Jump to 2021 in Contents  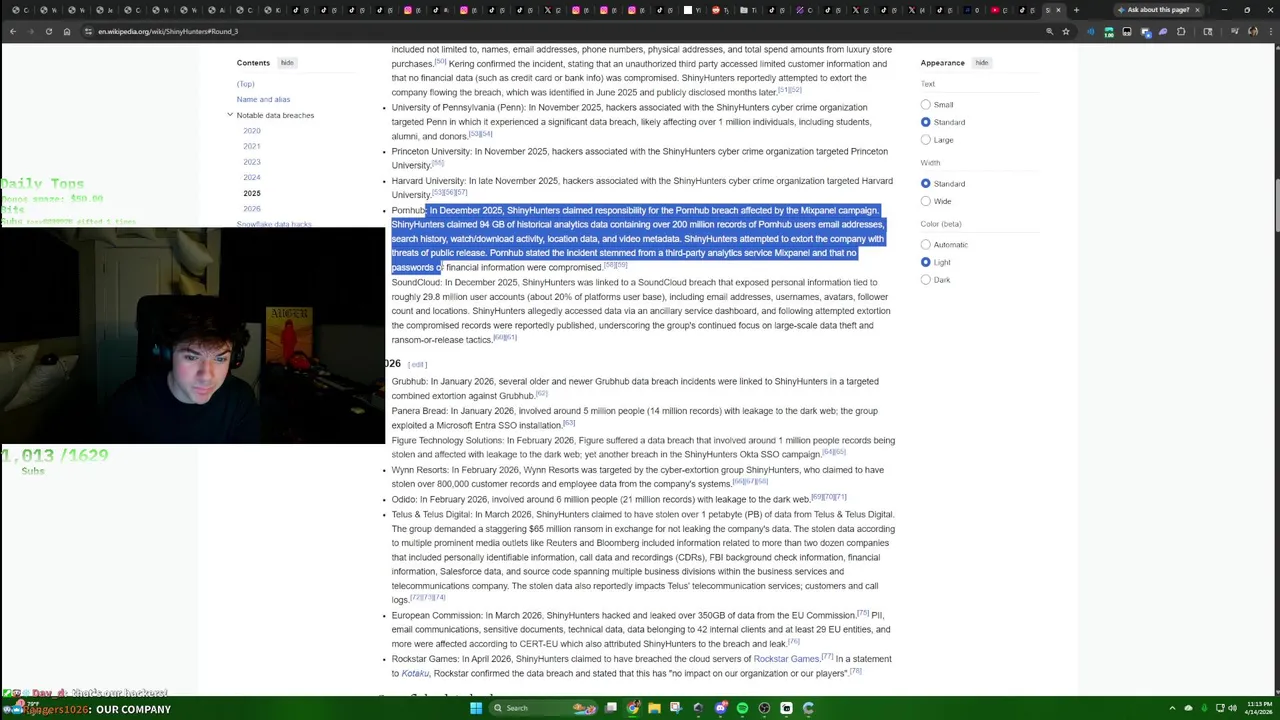tap(252, 146)
